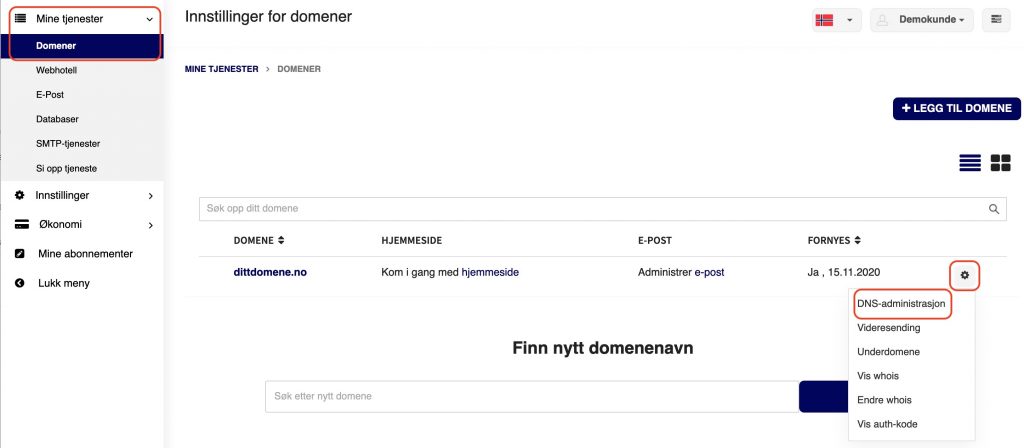
Task: Open the language dropdown arrow
Action: (x=850, y=20)
